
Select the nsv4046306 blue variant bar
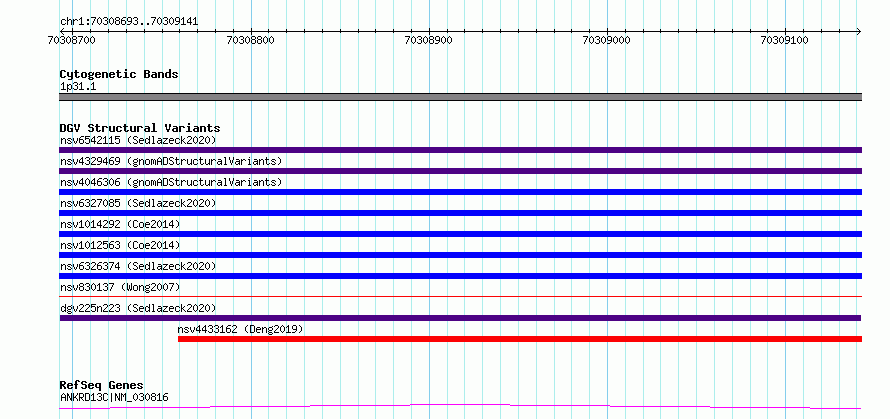(x=460, y=192)
